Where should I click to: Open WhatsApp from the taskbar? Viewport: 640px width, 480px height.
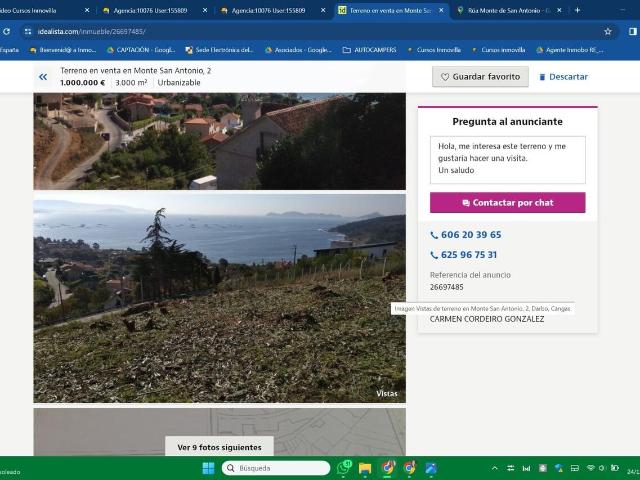[x=344, y=468]
